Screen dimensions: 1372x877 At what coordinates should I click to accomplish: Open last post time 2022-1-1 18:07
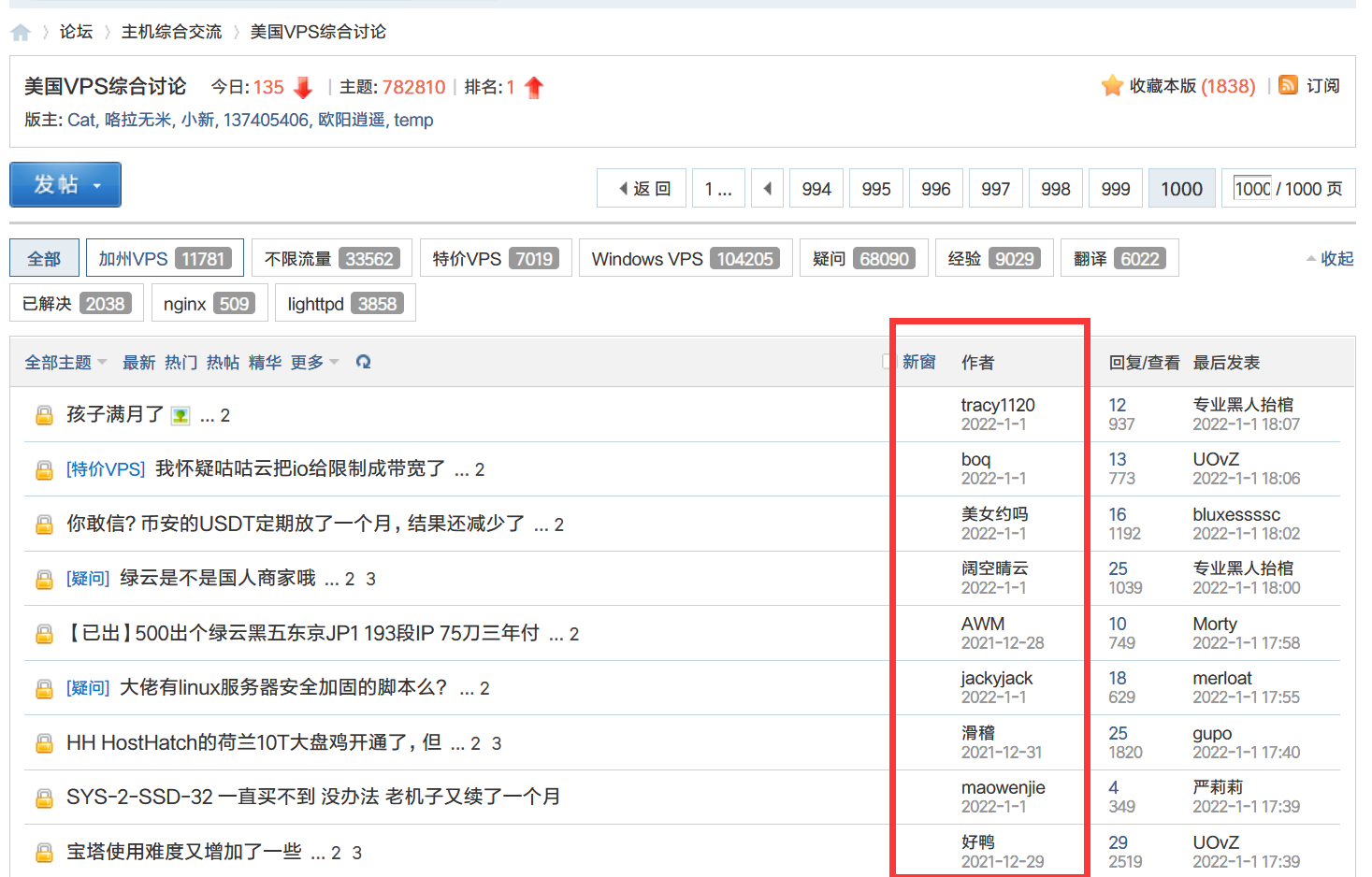tap(1246, 424)
